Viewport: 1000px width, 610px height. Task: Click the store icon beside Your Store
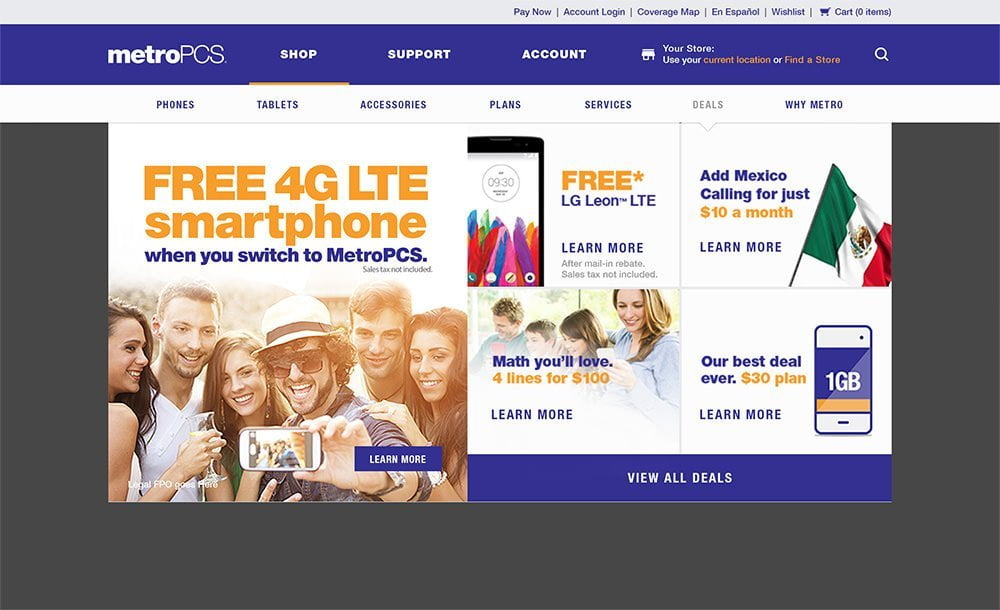(x=648, y=54)
